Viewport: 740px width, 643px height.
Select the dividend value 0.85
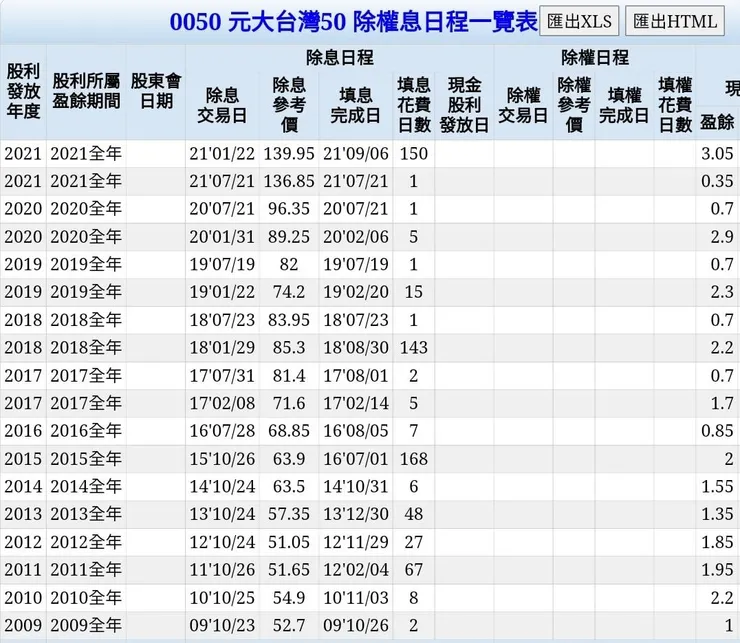coord(717,431)
